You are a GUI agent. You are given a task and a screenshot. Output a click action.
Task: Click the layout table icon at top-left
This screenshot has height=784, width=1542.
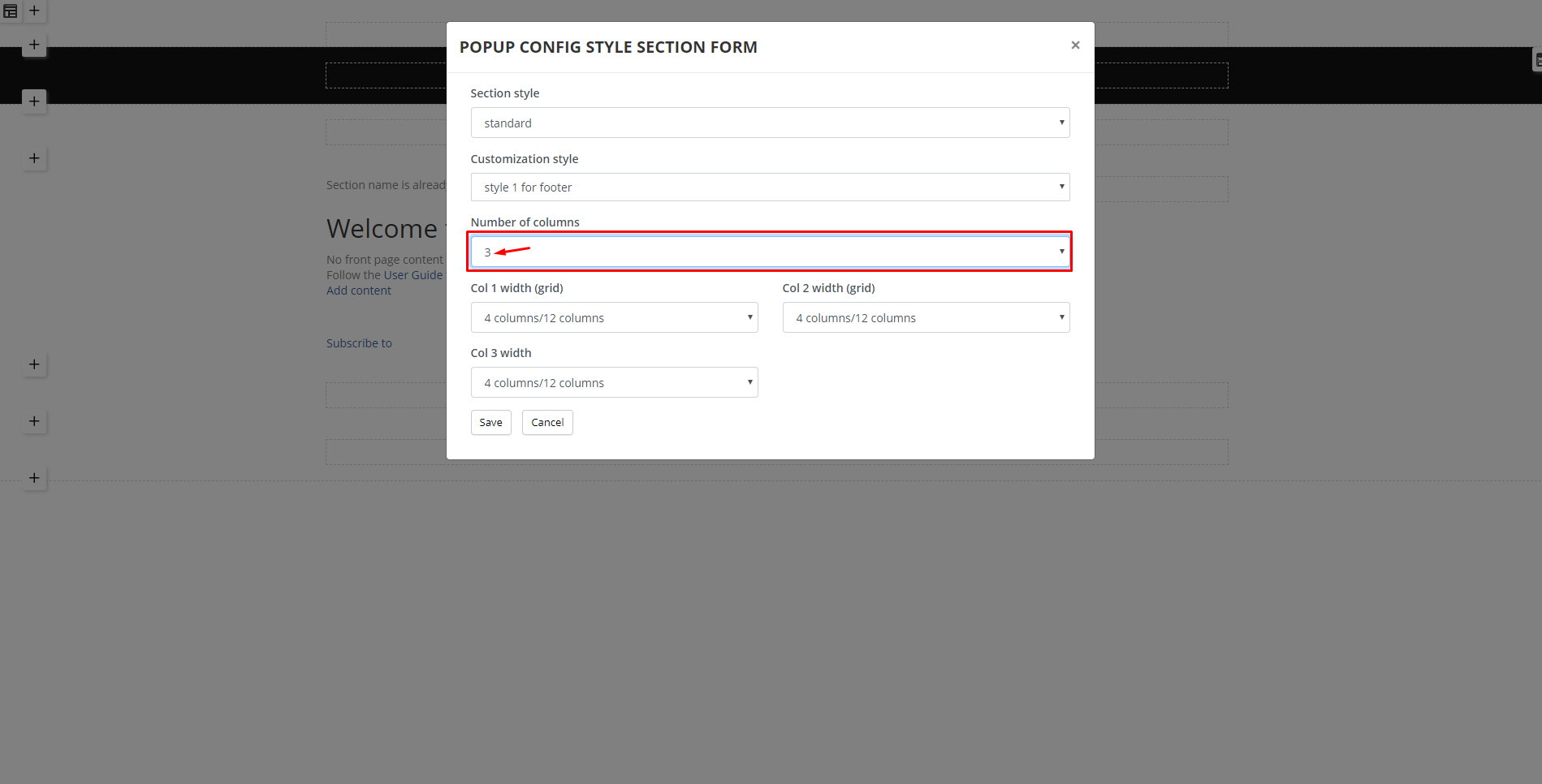tap(11, 11)
